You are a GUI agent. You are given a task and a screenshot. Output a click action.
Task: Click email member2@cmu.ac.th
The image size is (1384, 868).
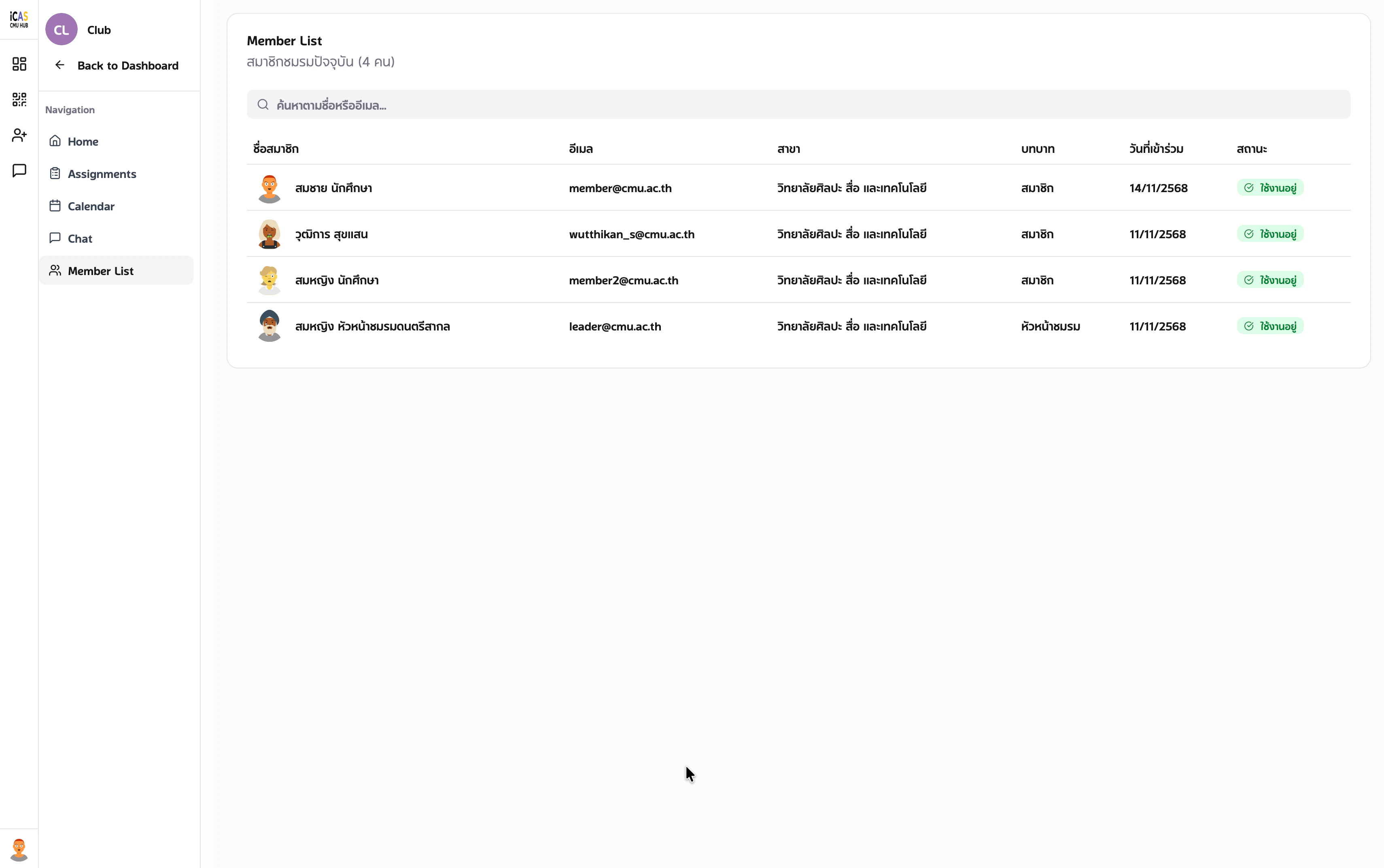pos(623,280)
